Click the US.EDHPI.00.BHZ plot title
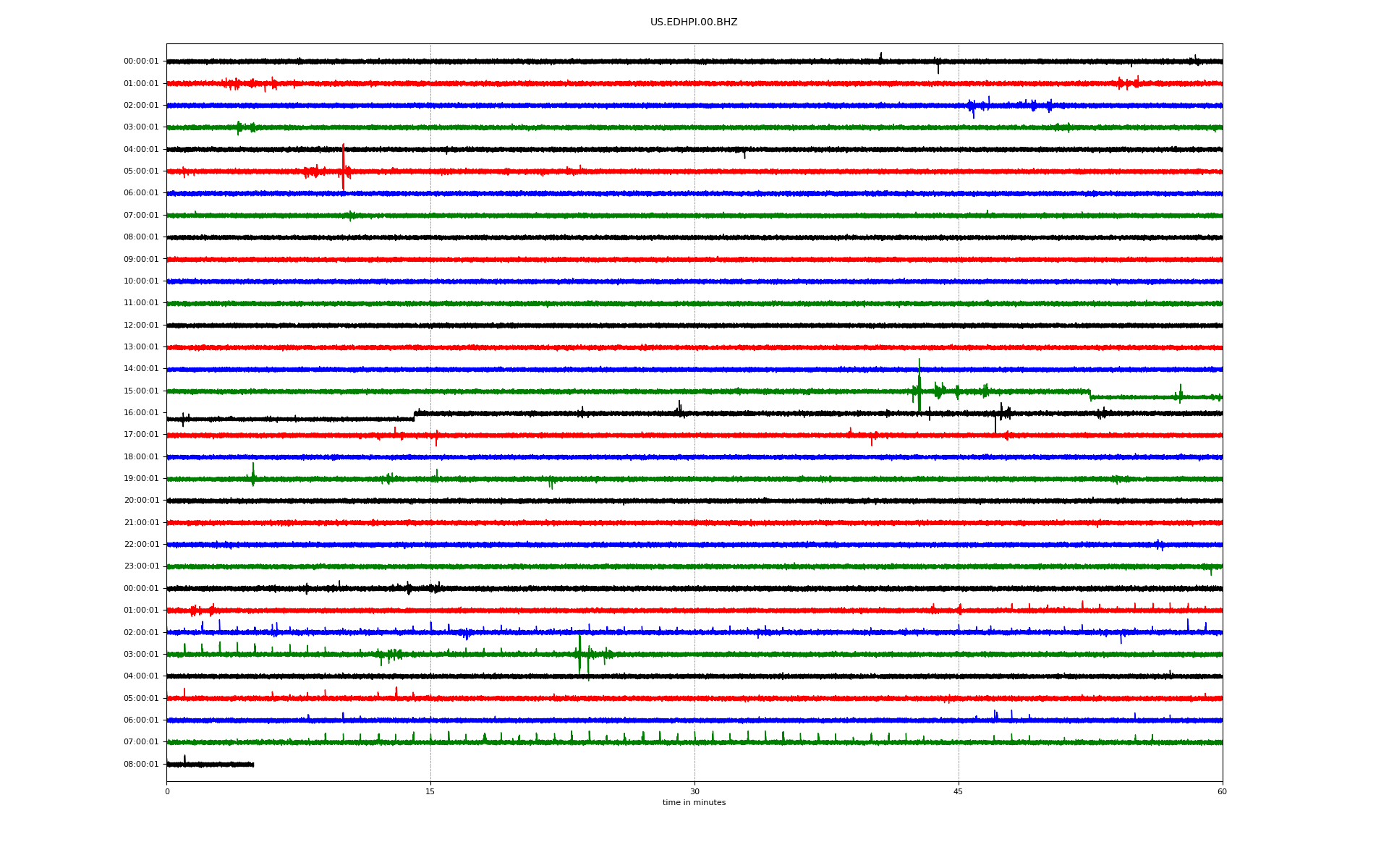Viewport: 1389px width, 868px height. click(693, 22)
